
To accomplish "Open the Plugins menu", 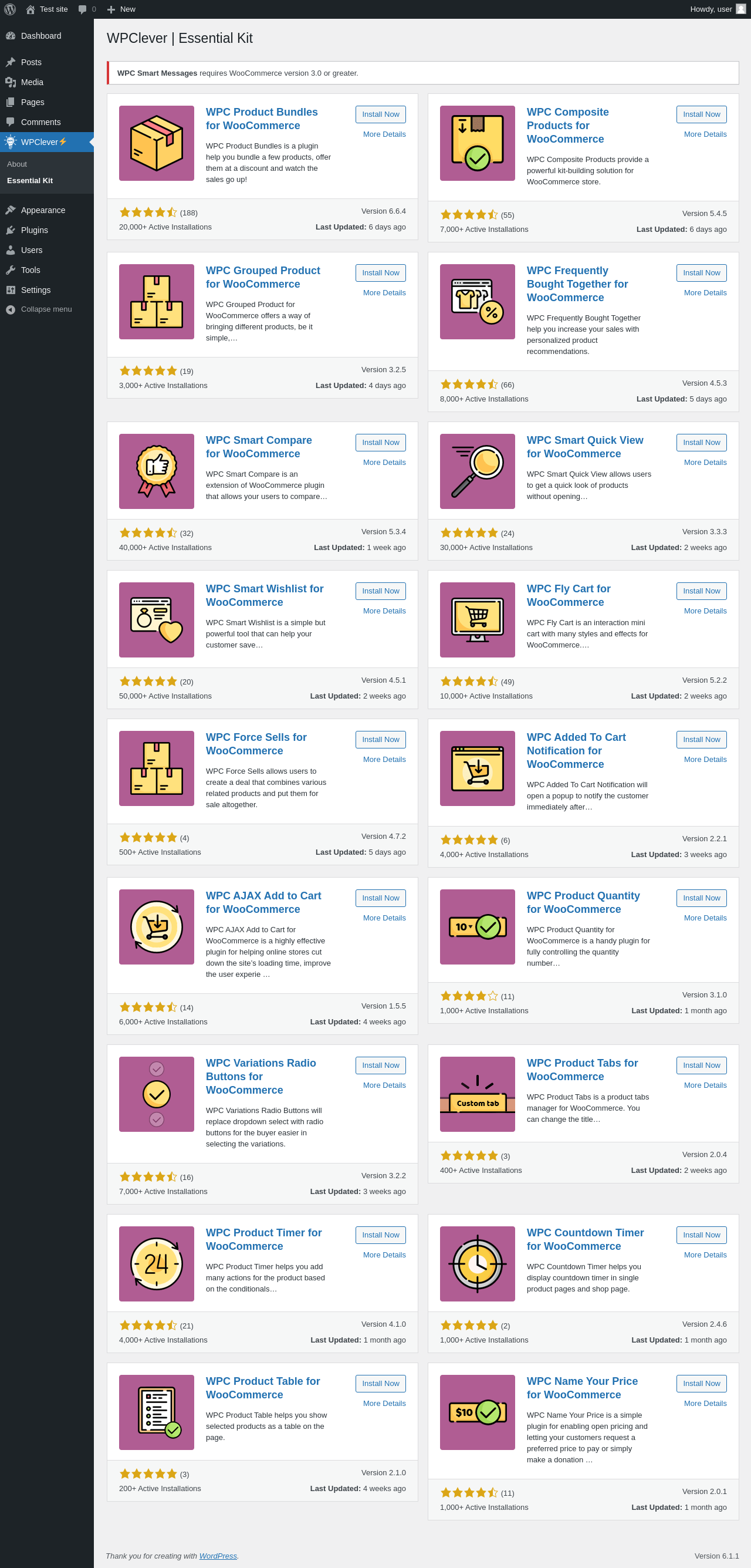I will click(34, 230).
